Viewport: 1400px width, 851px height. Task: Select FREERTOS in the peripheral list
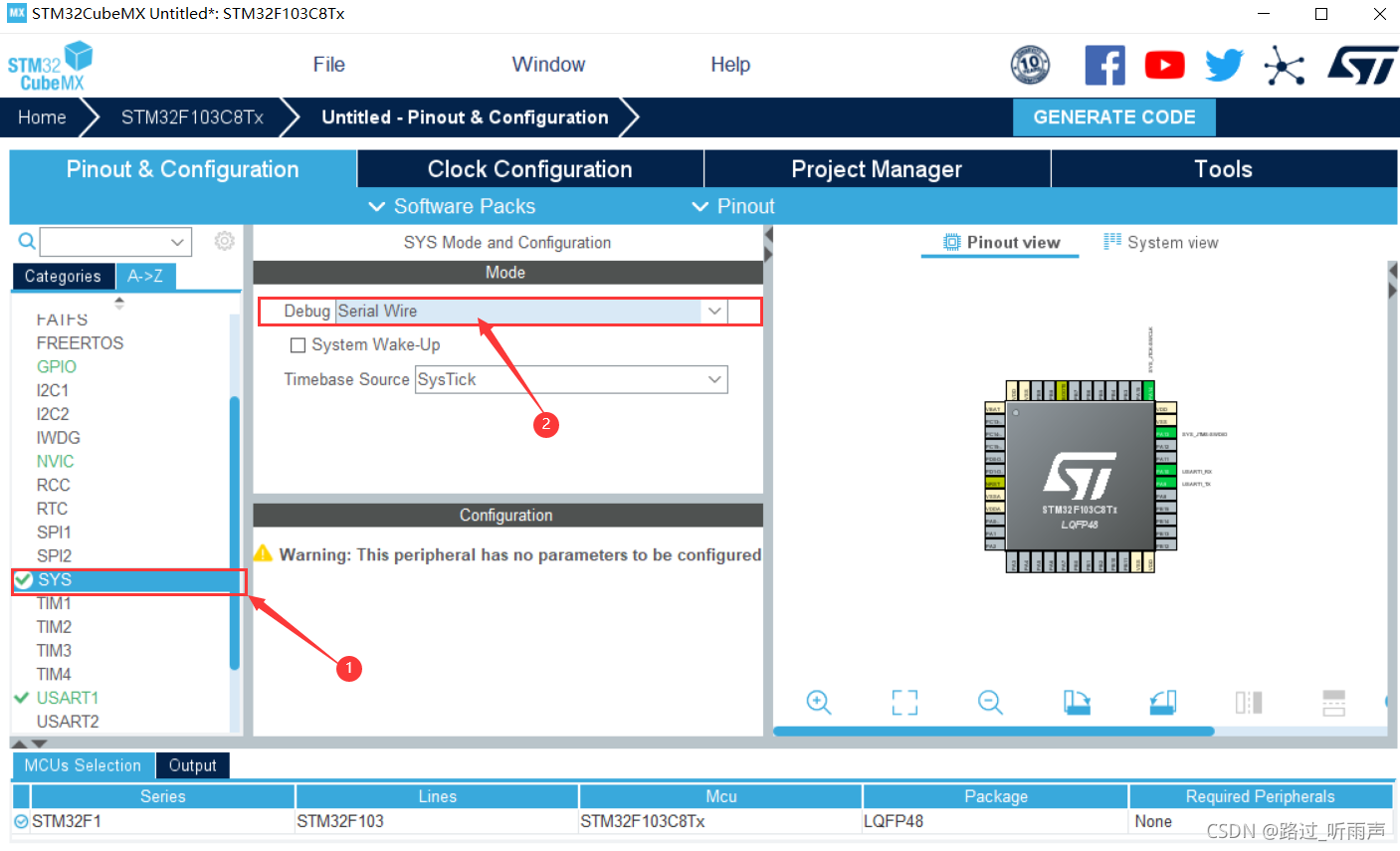click(x=80, y=343)
